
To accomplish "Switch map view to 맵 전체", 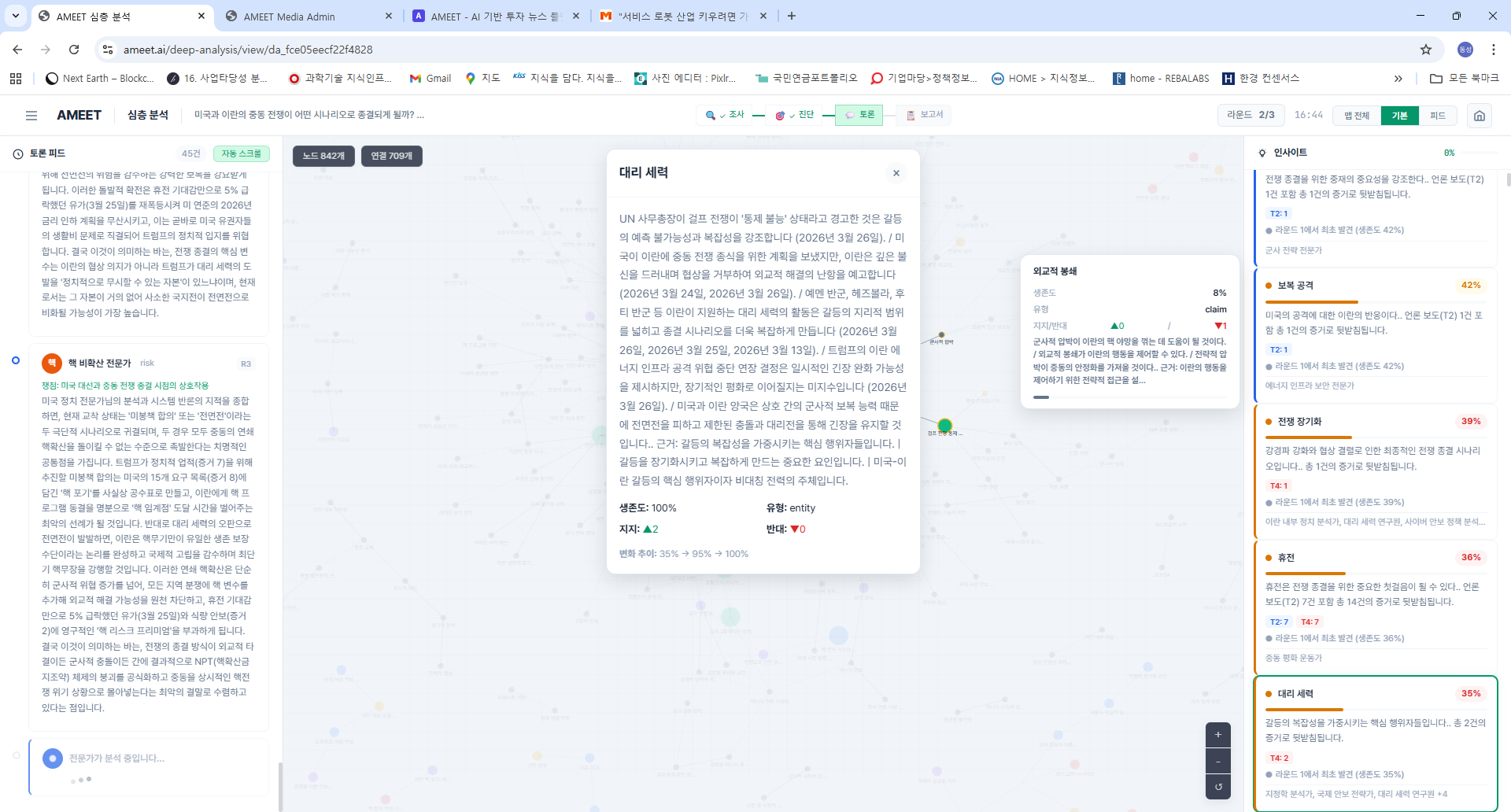I will tap(1357, 115).
